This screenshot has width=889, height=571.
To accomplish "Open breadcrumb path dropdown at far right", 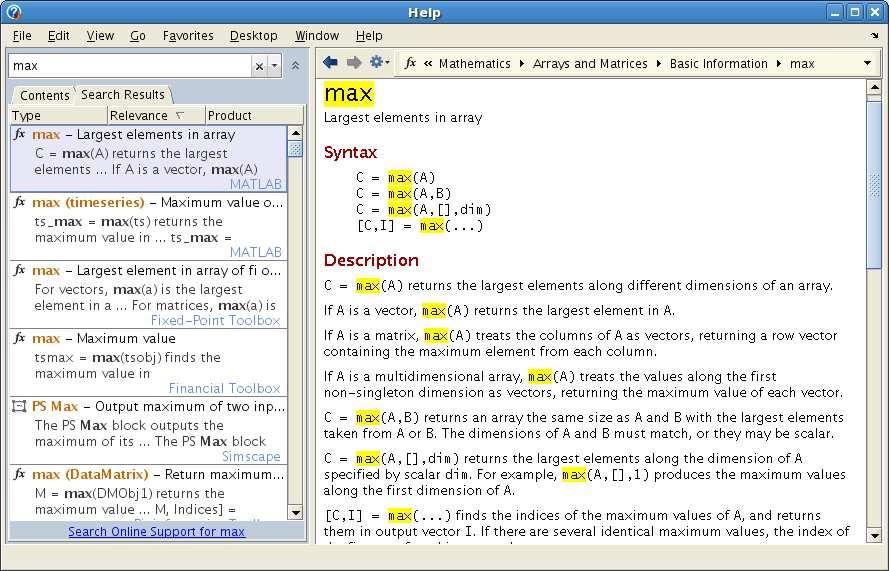I will click(x=867, y=63).
